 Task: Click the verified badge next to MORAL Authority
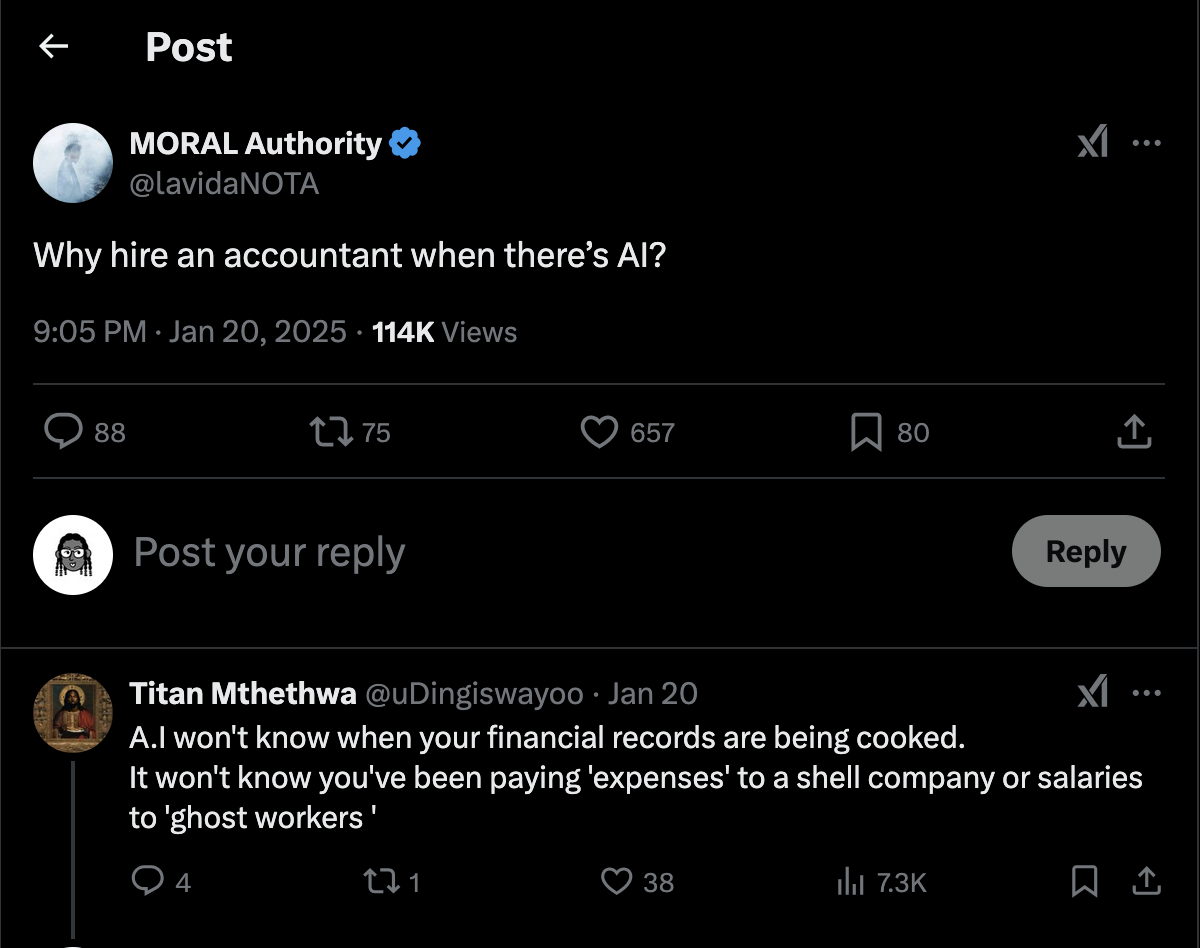[x=404, y=142]
